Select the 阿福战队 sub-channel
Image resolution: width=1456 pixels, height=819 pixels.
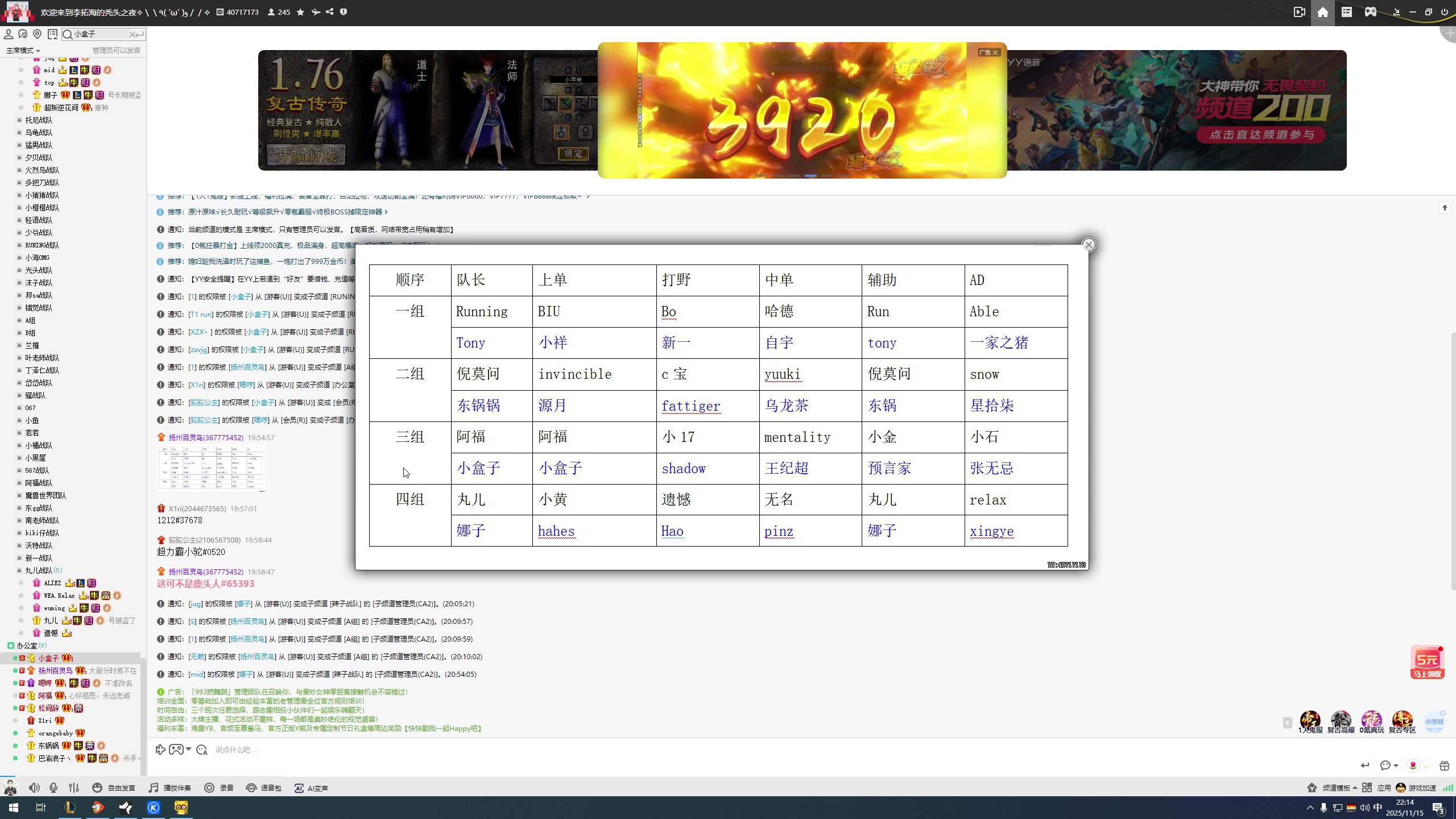[38, 483]
